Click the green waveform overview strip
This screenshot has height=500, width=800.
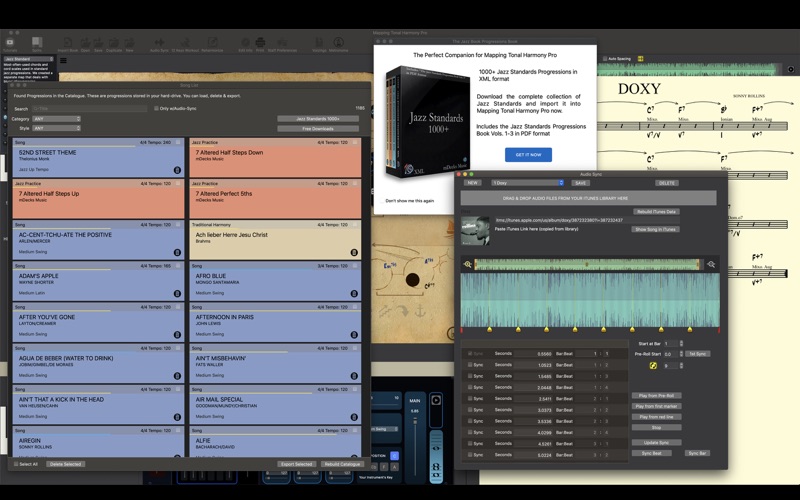click(x=587, y=264)
